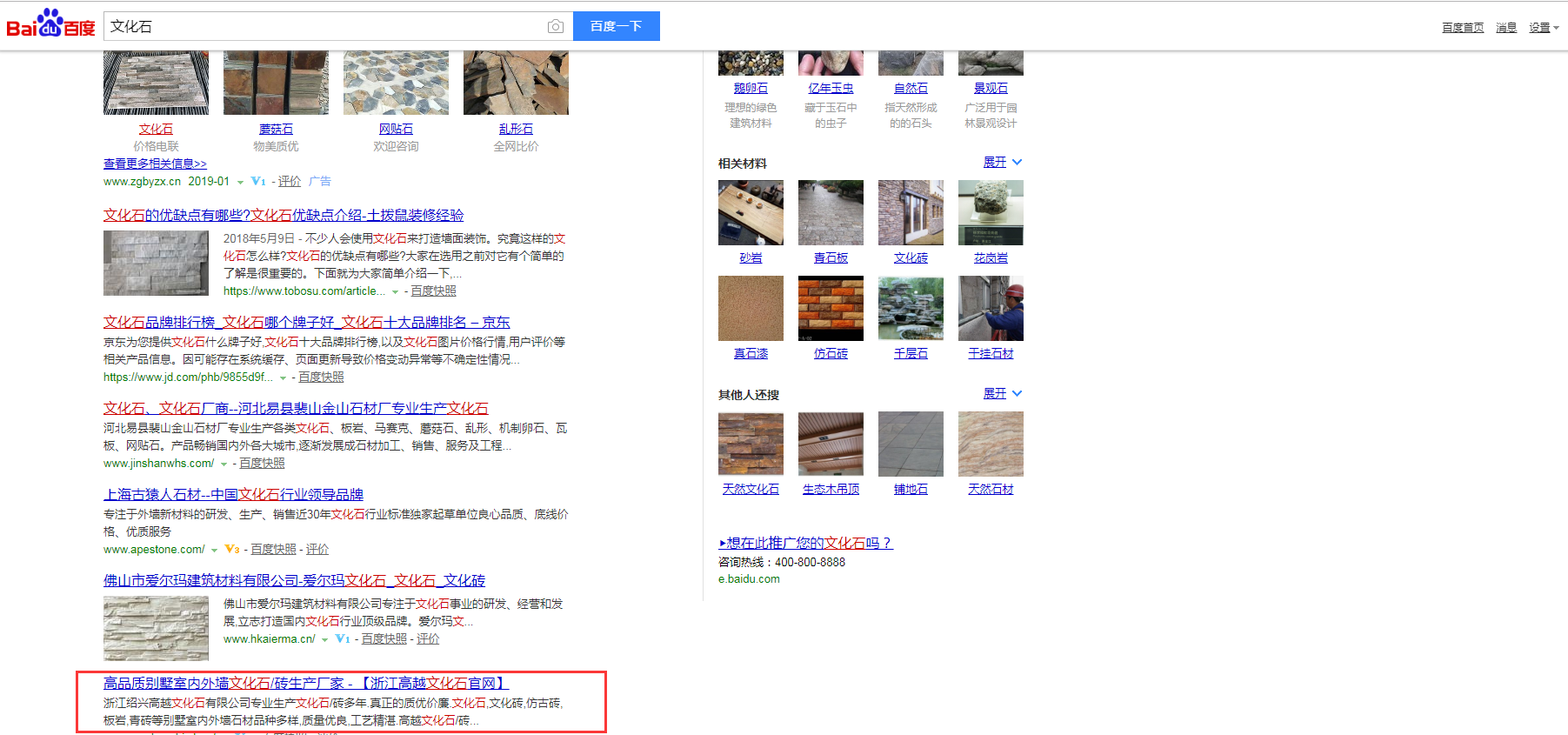
Task: Go to 百度首页 in top bar
Action: point(1462,28)
